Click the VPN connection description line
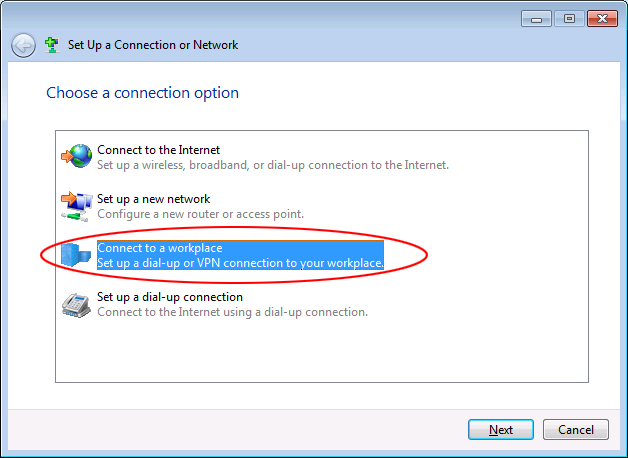The width and height of the screenshot is (628, 458). click(240, 263)
